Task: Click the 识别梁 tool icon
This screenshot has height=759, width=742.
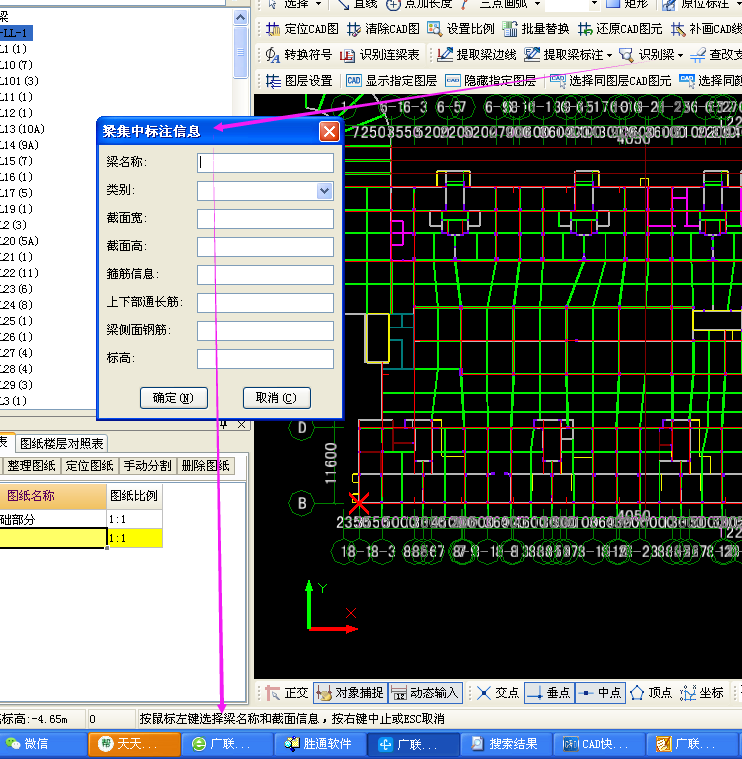Action: [x=627, y=55]
